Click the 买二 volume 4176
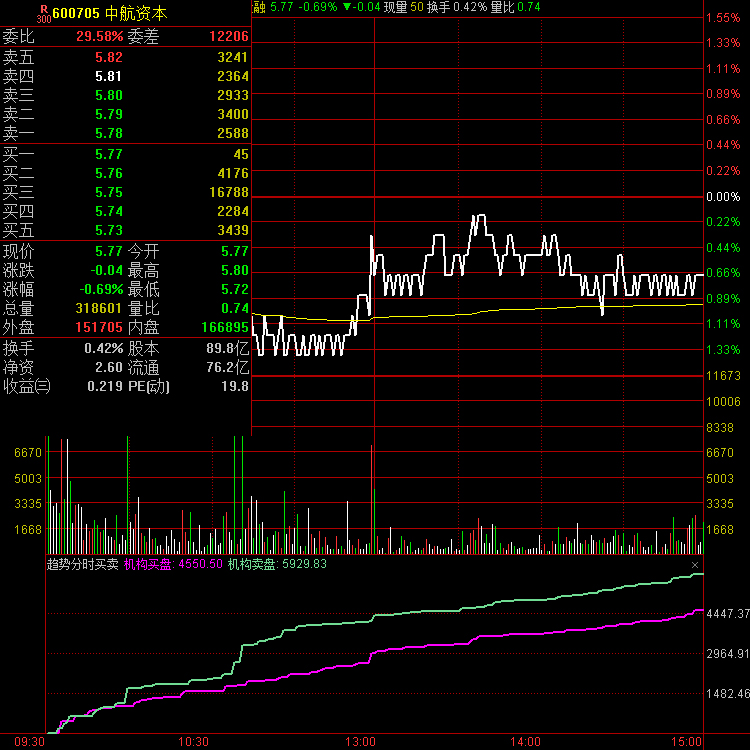The height and width of the screenshot is (750, 750). pyautogui.click(x=232, y=173)
